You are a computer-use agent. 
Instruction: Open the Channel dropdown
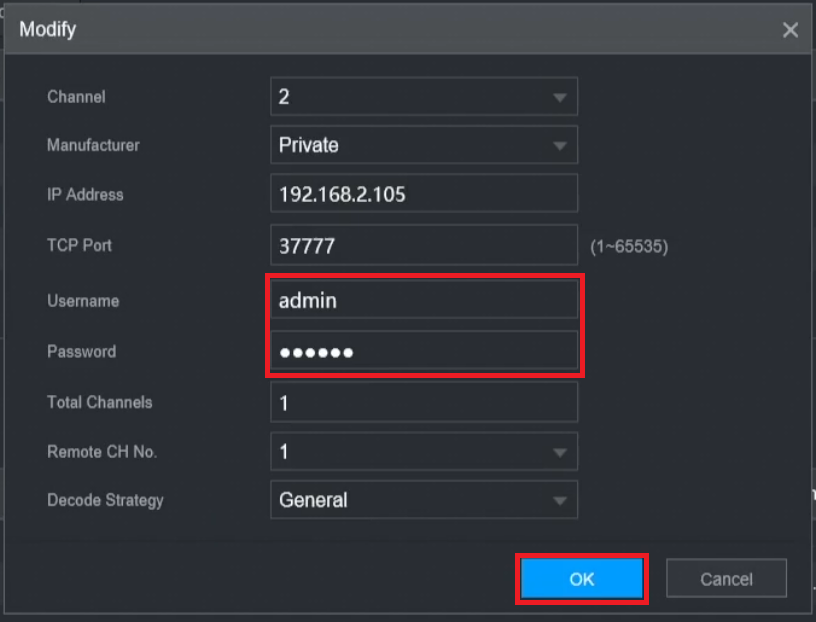click(423, 97)
